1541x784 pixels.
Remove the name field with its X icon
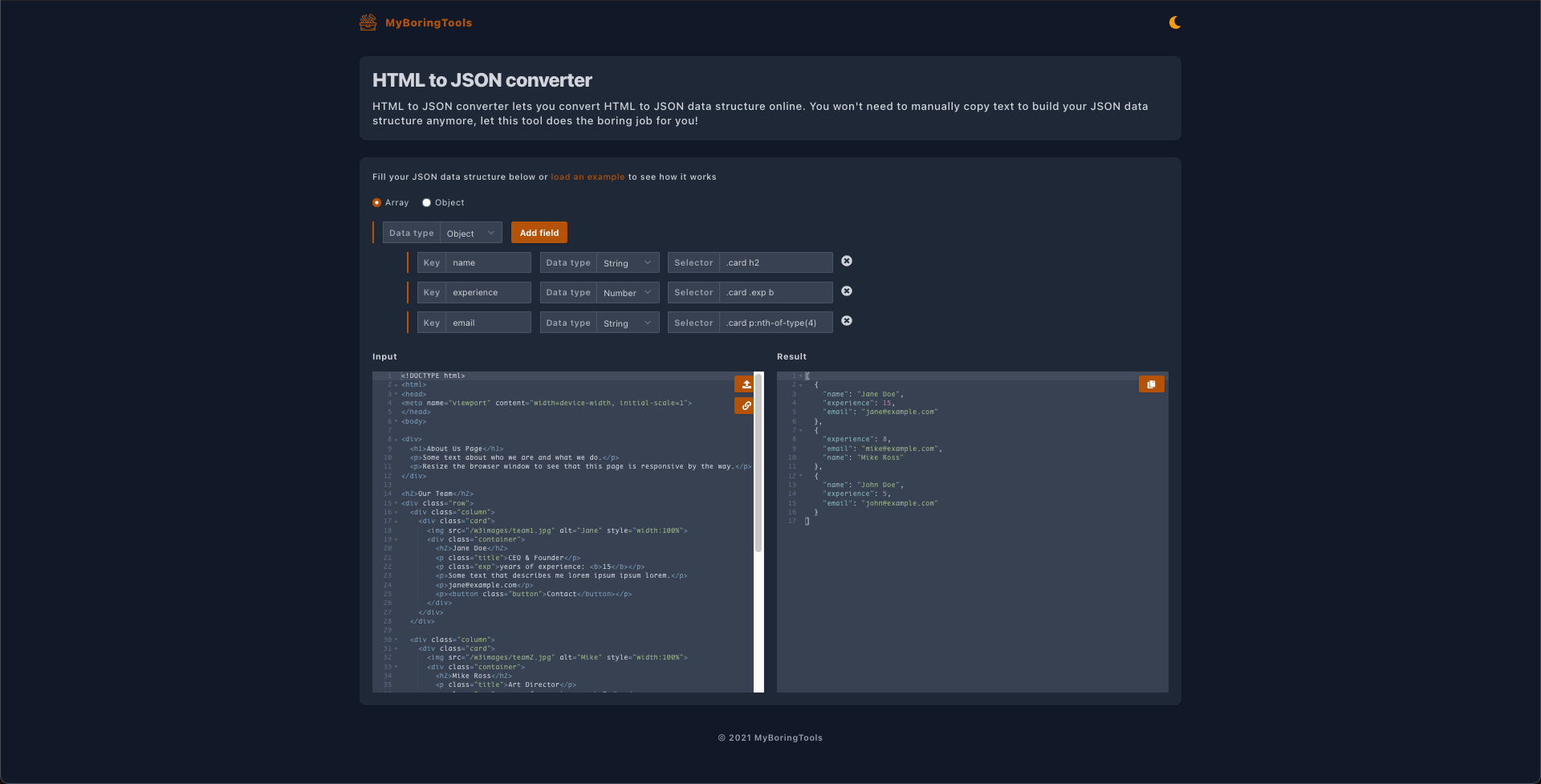[847, 261]
